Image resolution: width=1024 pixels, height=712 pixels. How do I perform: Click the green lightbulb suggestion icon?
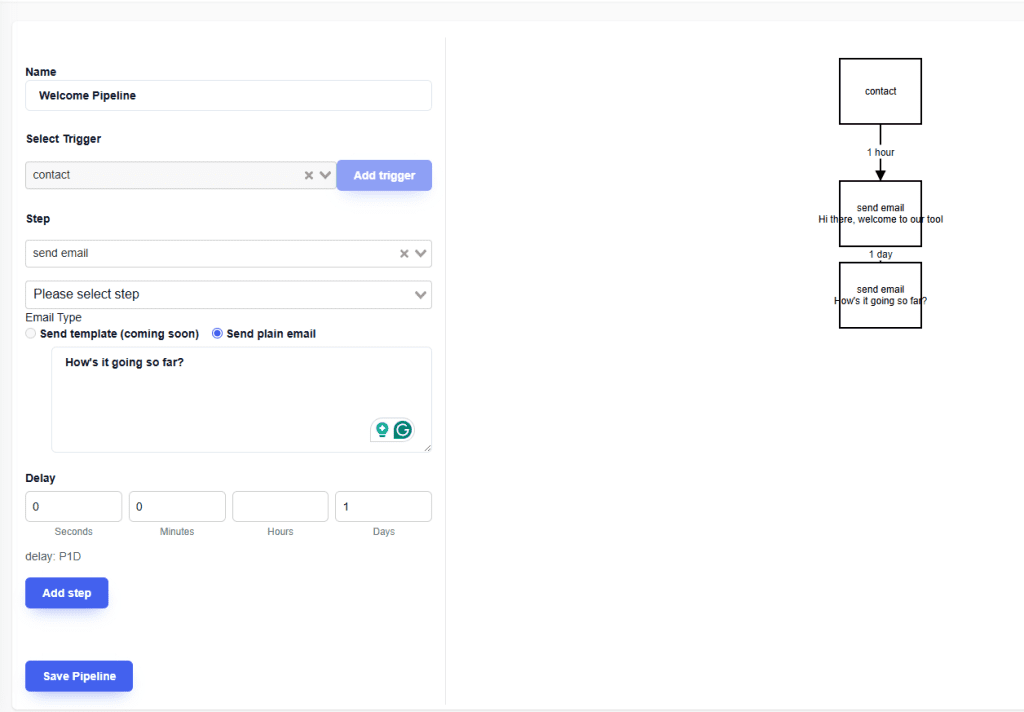[381, 430]
